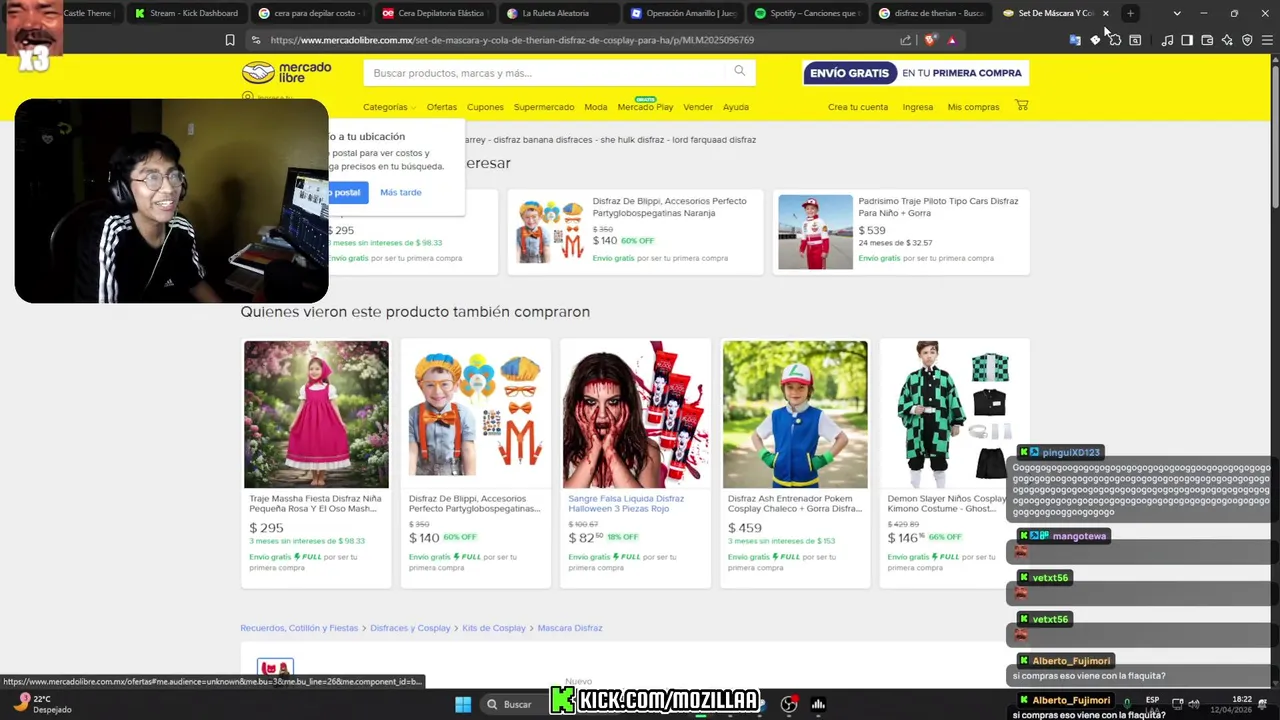Click the share icon in the address bar
1280x720 pixels.
click(x=906, y=40)
